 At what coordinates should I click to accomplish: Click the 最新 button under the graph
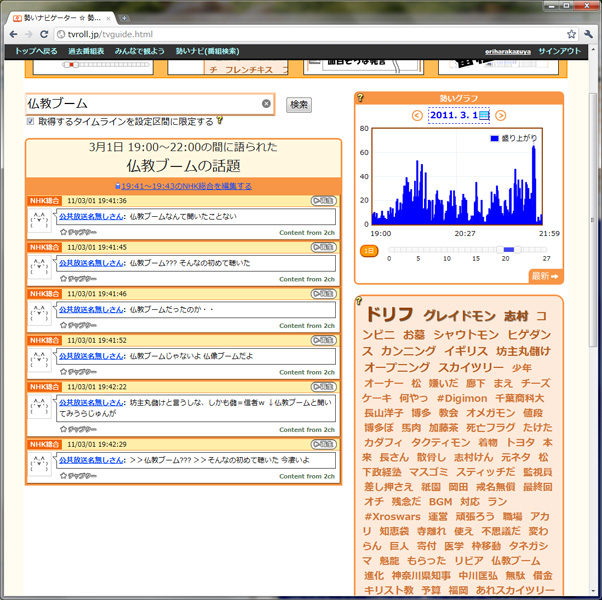coord(546,276)
